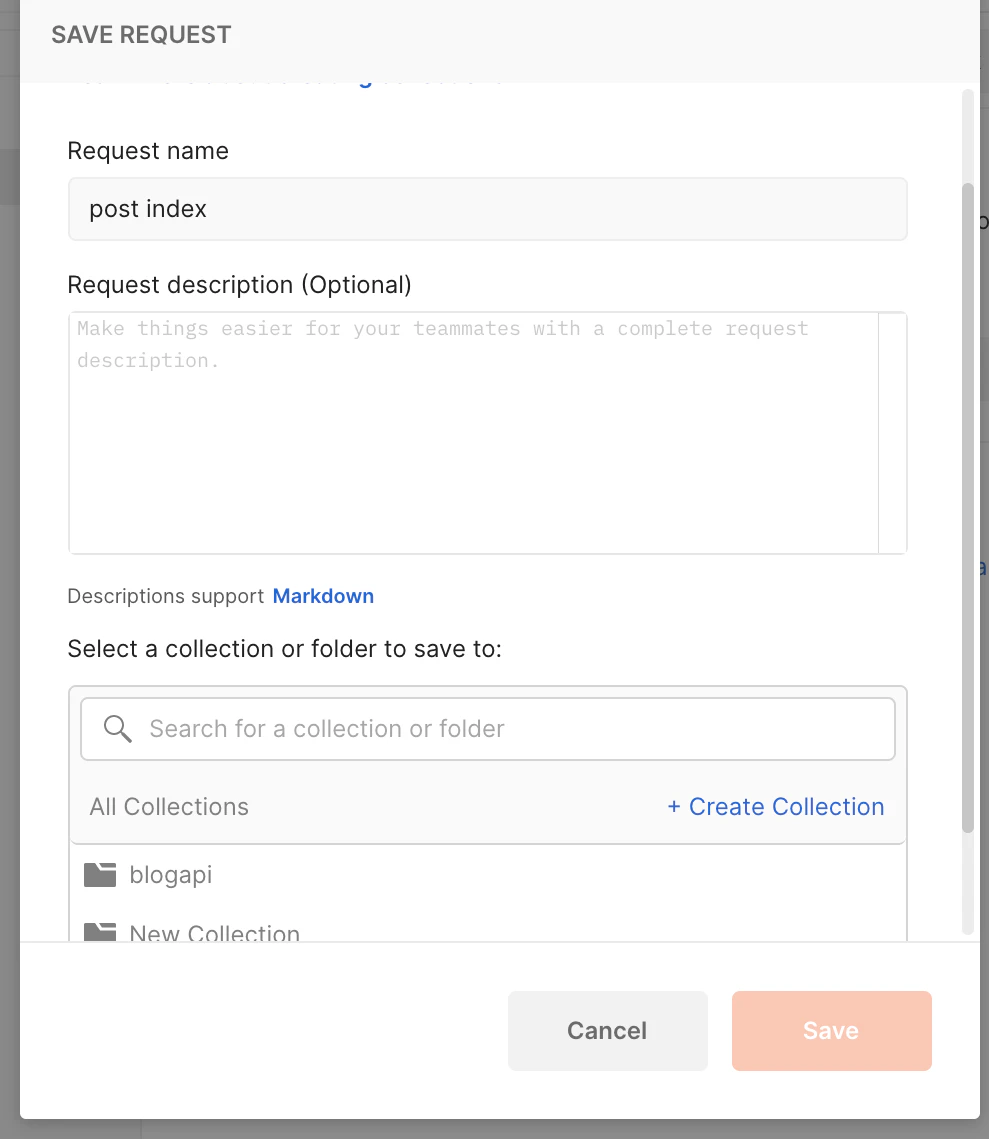Save the request with the Save button
The image size is (989, 1139).
[x=831, y=1031]
